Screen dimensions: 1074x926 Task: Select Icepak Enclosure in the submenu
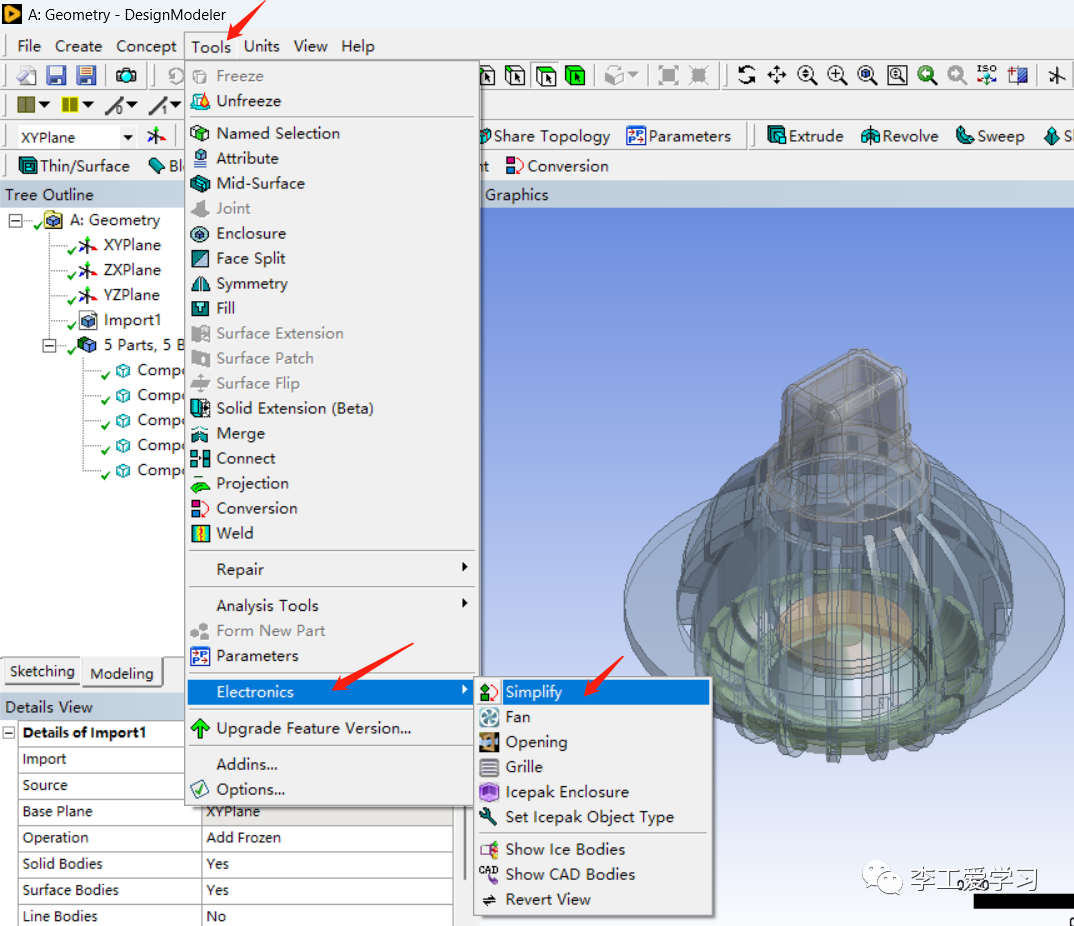(593, 792)
